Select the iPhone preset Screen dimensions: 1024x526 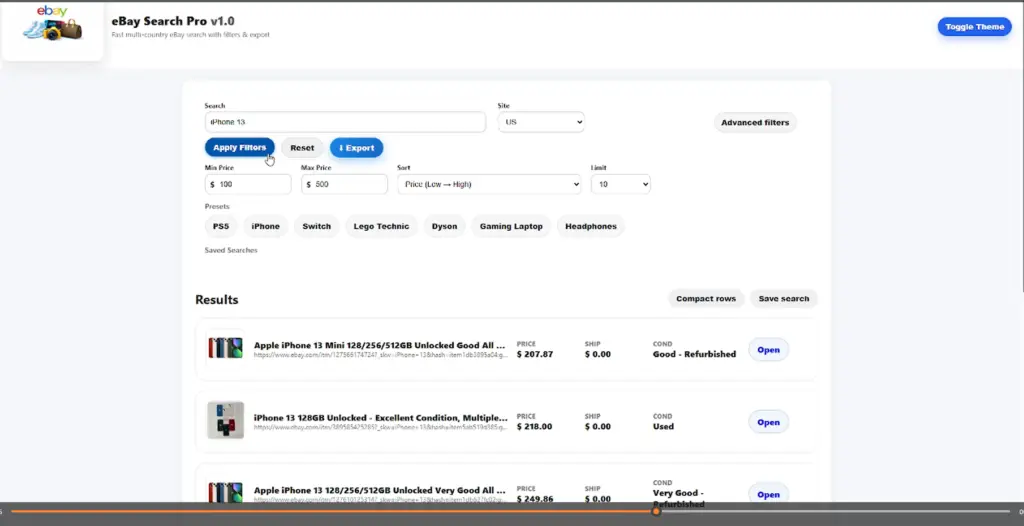pos(266,226)
